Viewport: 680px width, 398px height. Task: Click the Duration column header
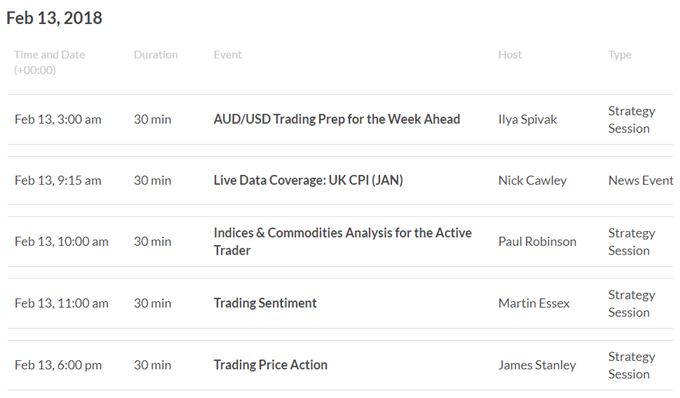click(x=156, y=55)
